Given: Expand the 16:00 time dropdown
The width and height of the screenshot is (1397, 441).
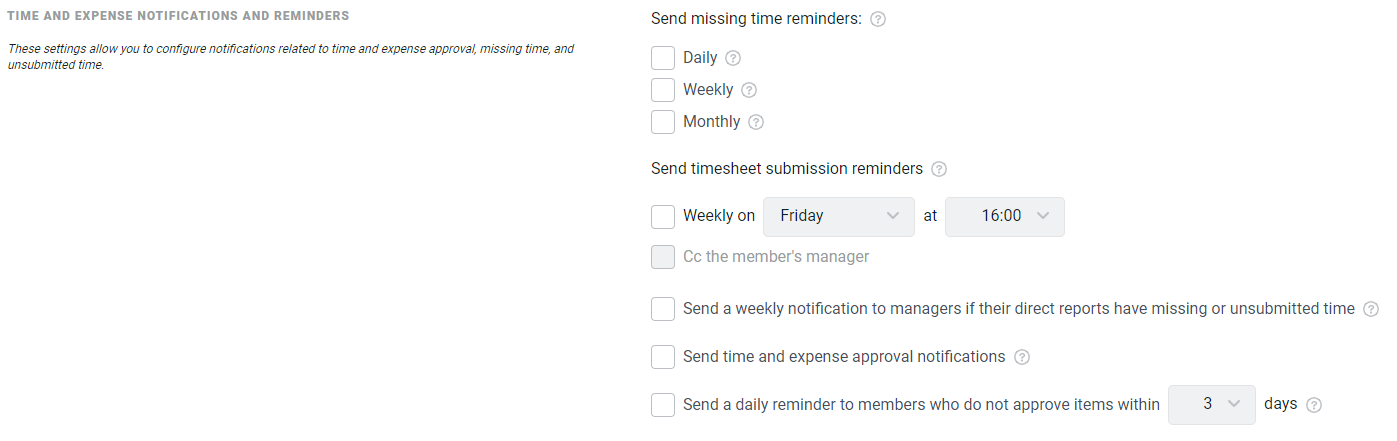Looking at the screenshot, I should tap(1005, 216).
